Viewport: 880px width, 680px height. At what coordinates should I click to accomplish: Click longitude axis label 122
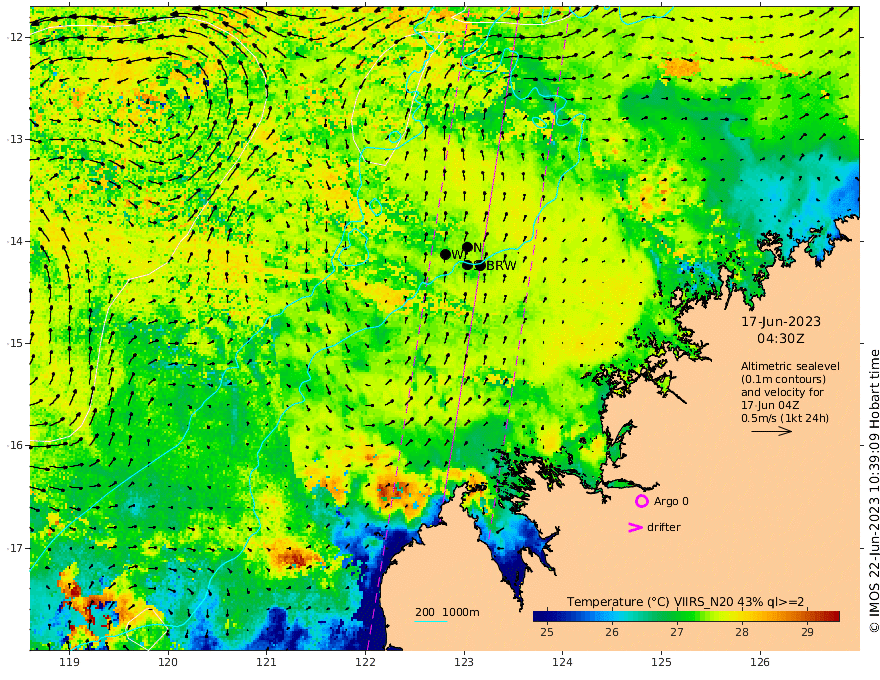coord(365,663)
